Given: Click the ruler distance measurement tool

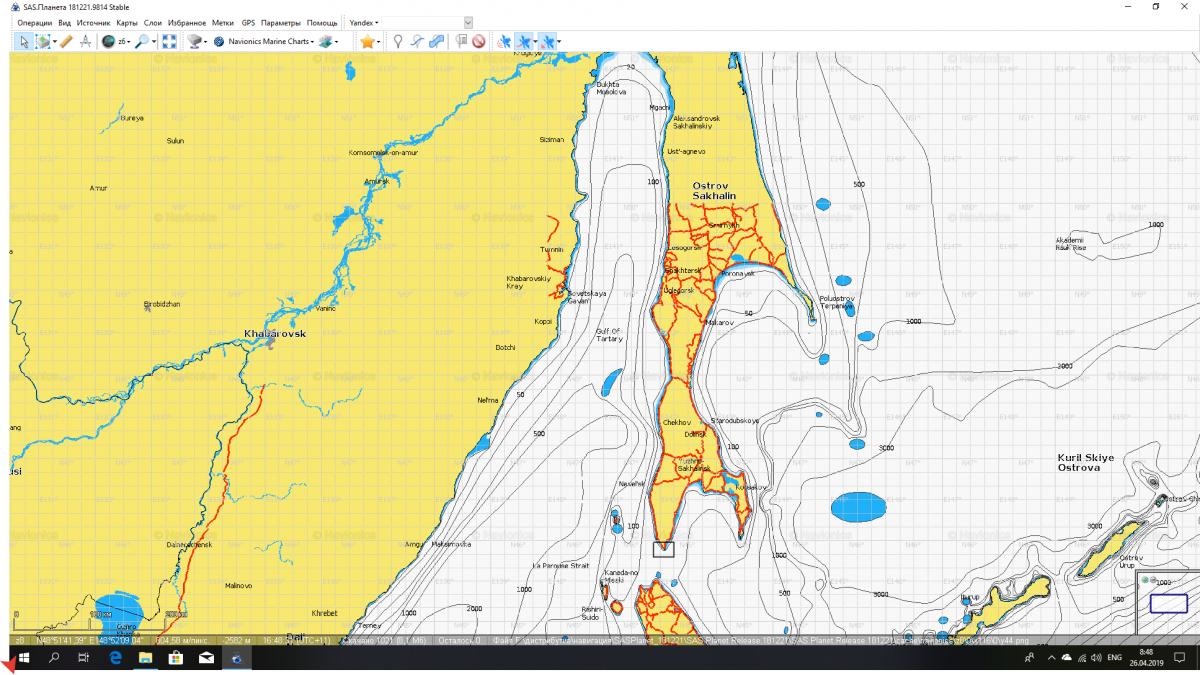Looking at the screenshot, I should coord(66,41).
